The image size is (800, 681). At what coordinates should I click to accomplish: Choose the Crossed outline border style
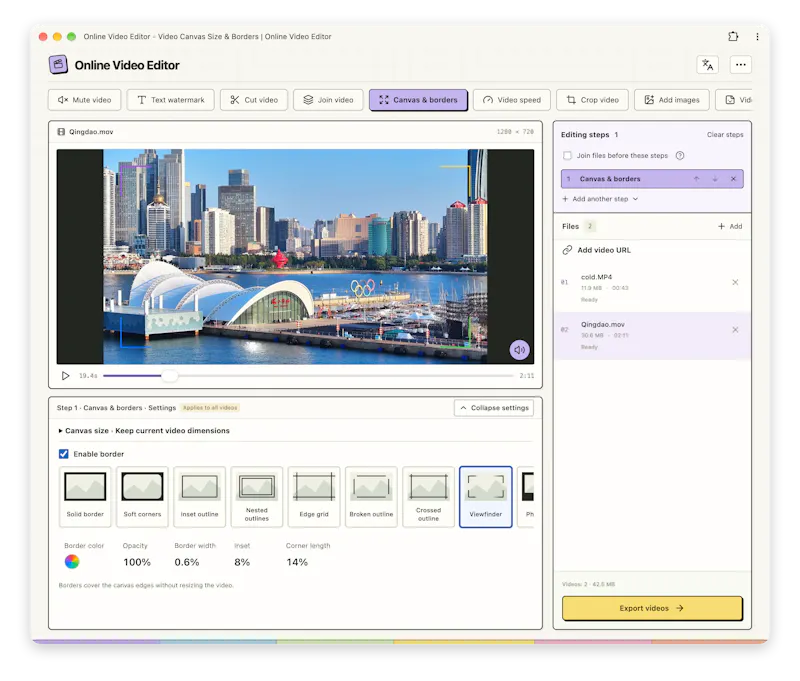click(x=428, y=497)
